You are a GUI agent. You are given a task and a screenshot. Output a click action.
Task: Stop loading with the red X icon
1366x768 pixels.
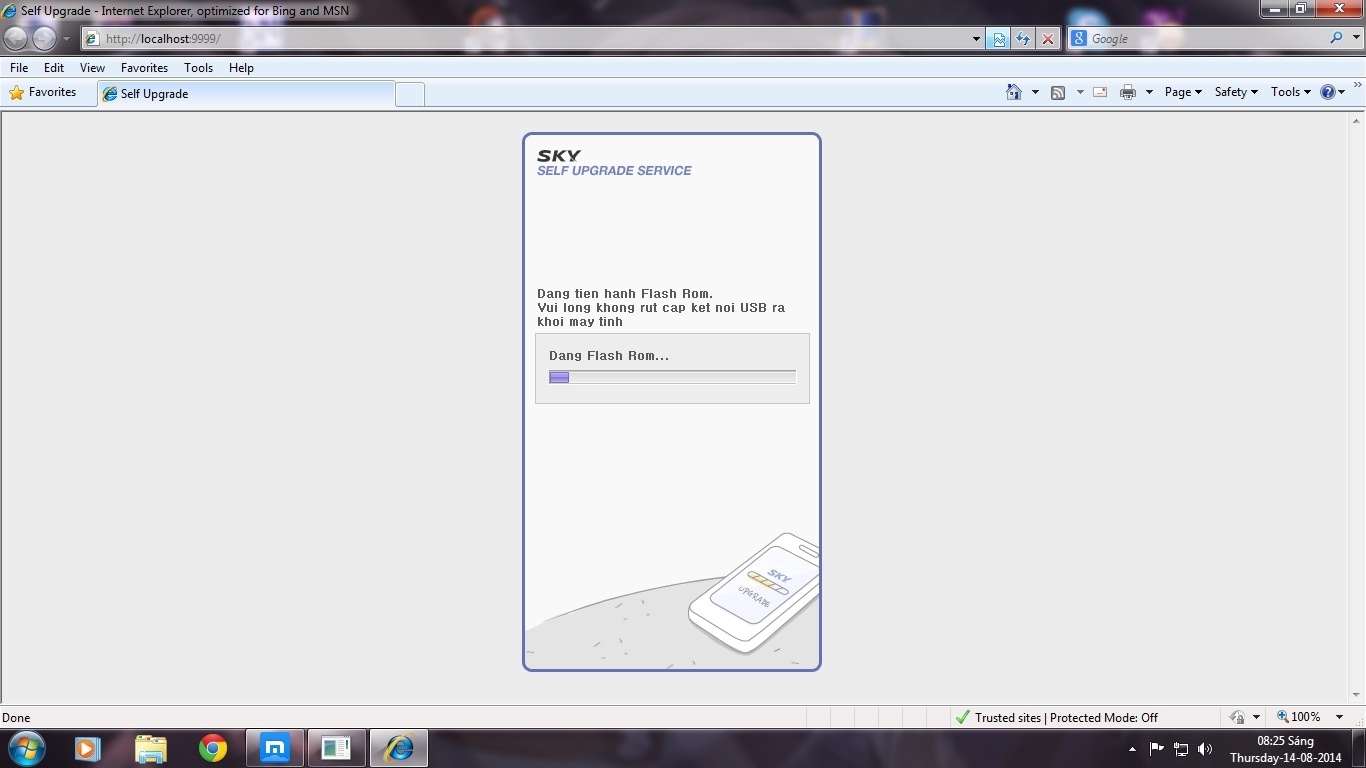click(1048, 39)
